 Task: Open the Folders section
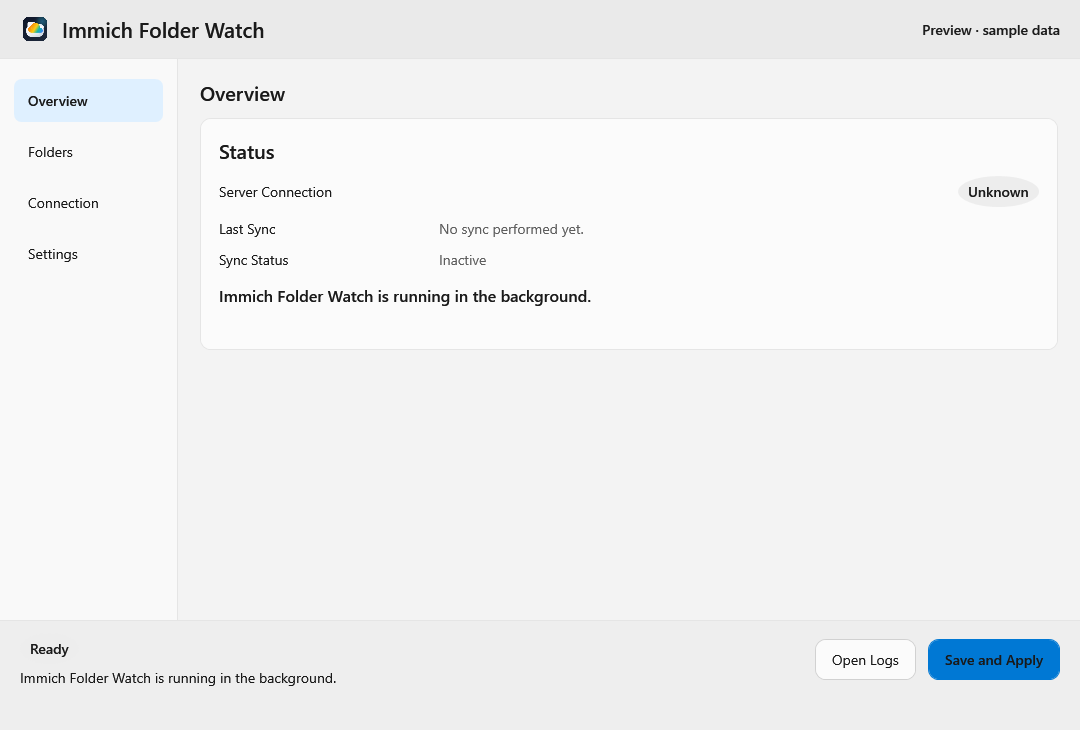click(88, 152)
